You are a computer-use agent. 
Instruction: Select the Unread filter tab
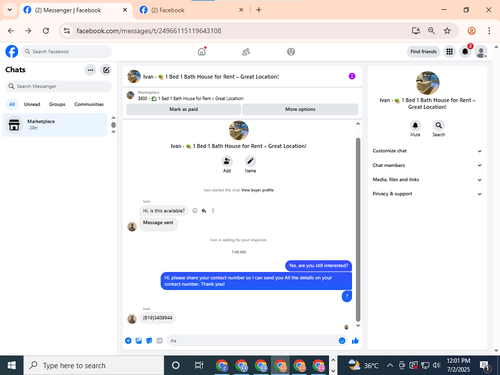click(x=32, y=104)
